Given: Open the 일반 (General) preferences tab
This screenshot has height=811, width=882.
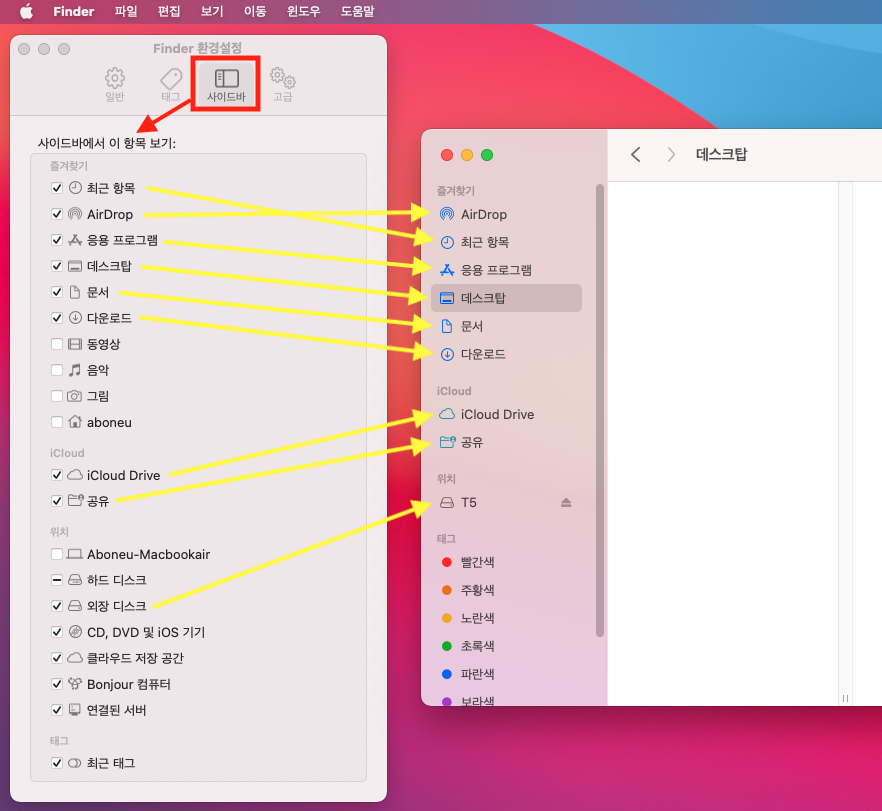Looking at the screenshot, I should click(115, 84).
